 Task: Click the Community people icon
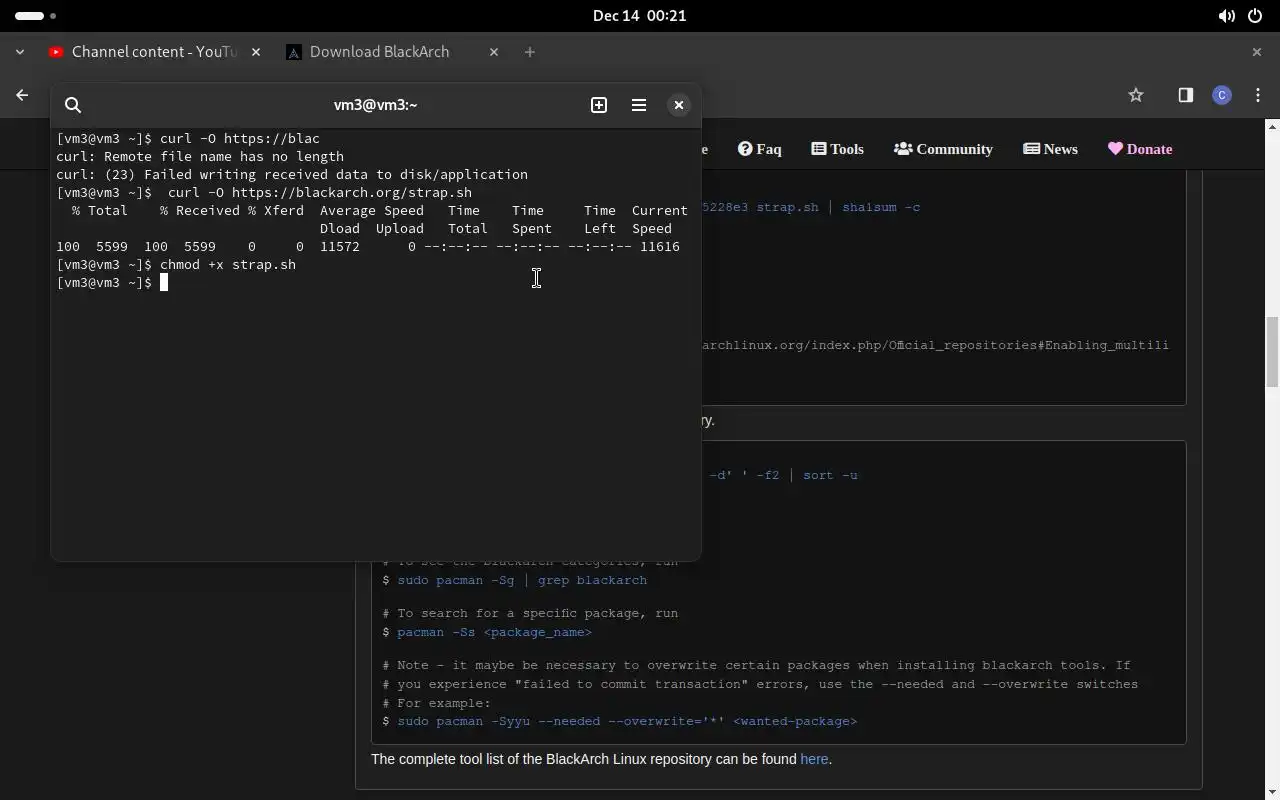coord(903,149)
